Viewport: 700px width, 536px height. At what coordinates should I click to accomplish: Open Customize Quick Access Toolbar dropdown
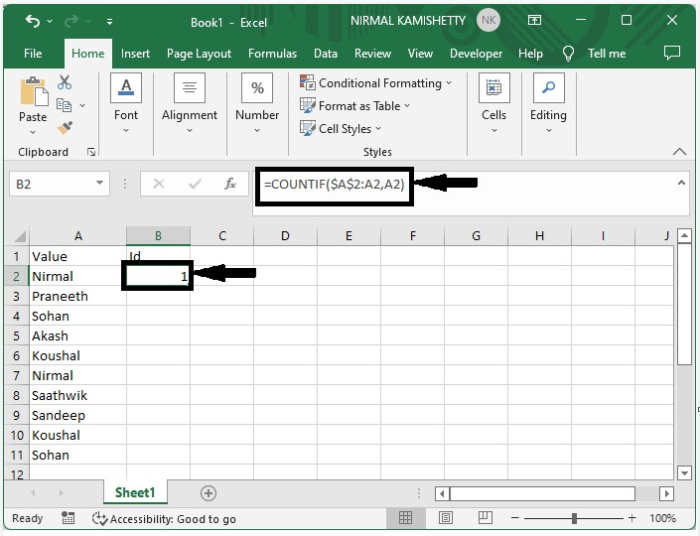pyautogui.click(x=109, y=21)
